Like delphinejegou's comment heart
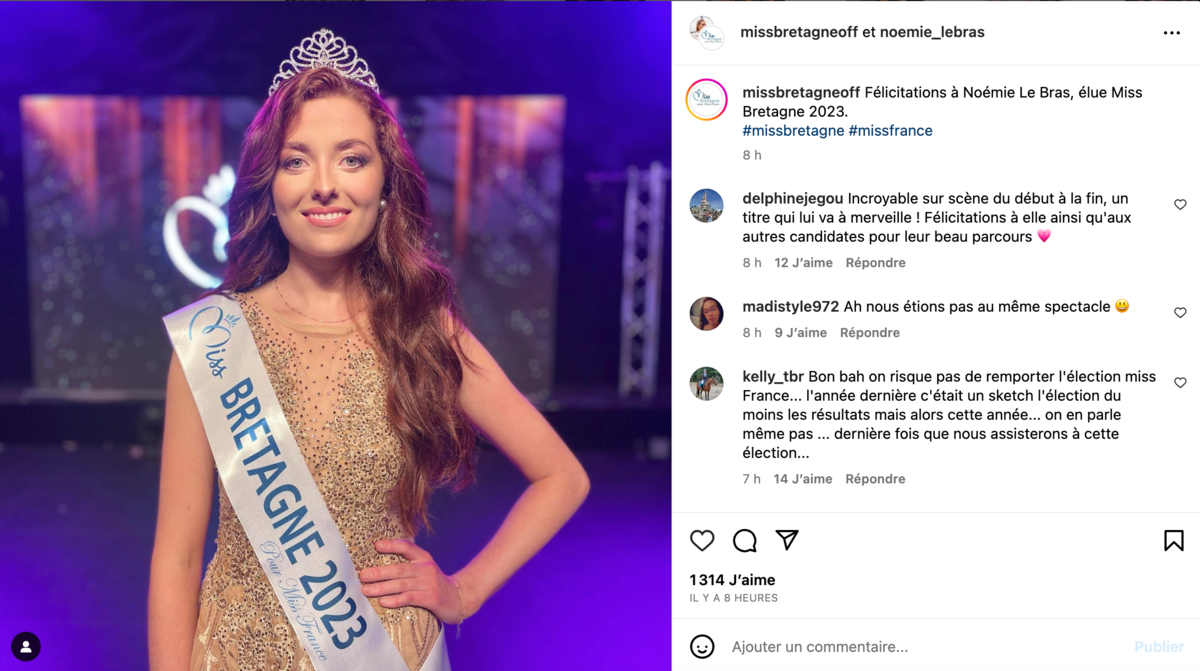The height and width of the screenshot is (671, 1200). click(1180, 204)
